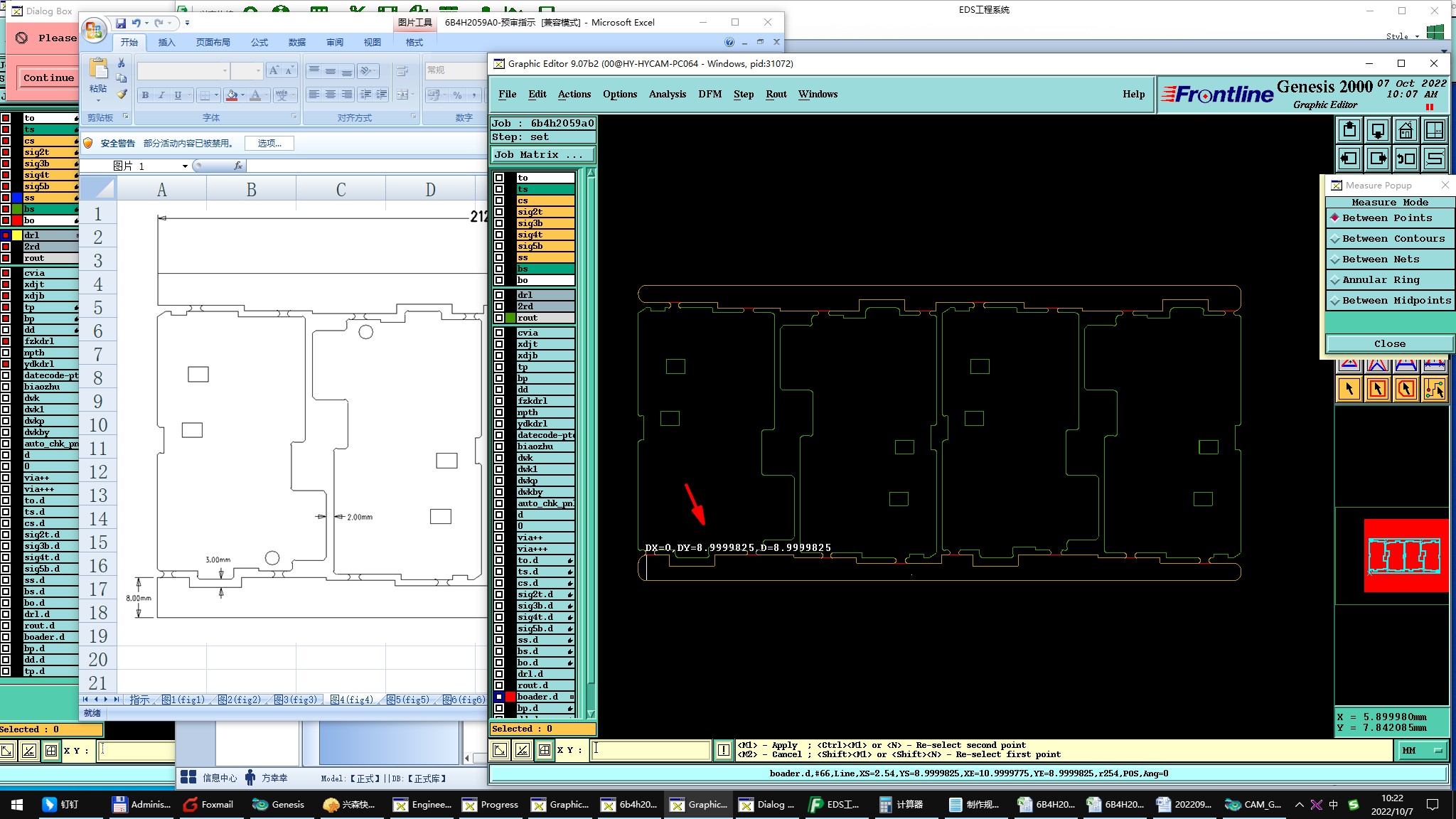The width and height of the screenshot is (1456, 819).
Task: Open the MM units dropdown
Action: [x=1423, y=750]
